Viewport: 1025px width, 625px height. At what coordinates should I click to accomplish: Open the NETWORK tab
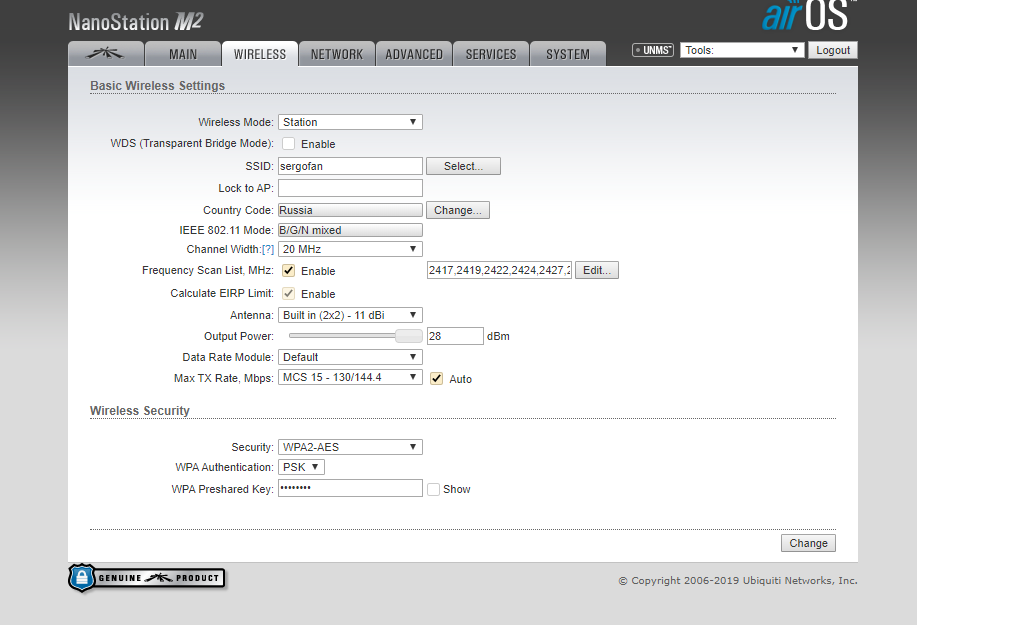coord(337,54)
